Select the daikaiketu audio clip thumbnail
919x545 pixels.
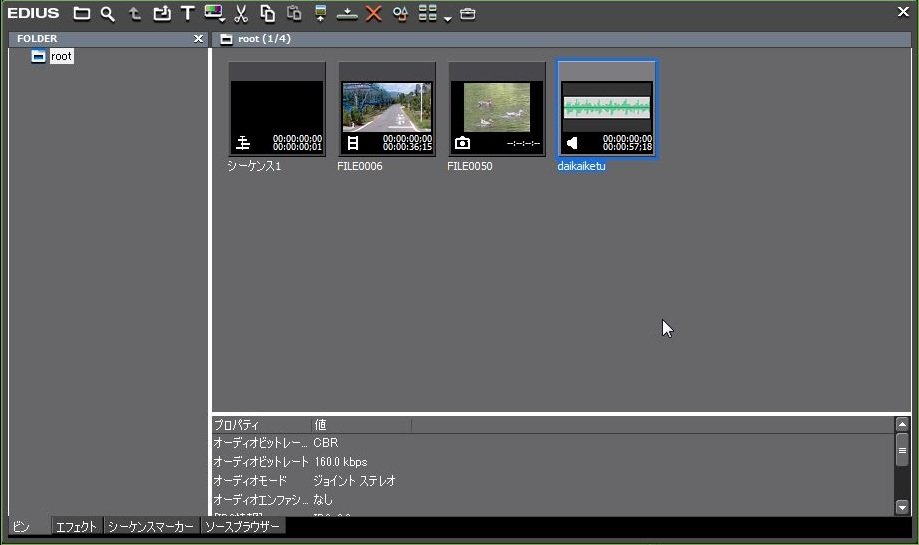(x=607, y=109)
